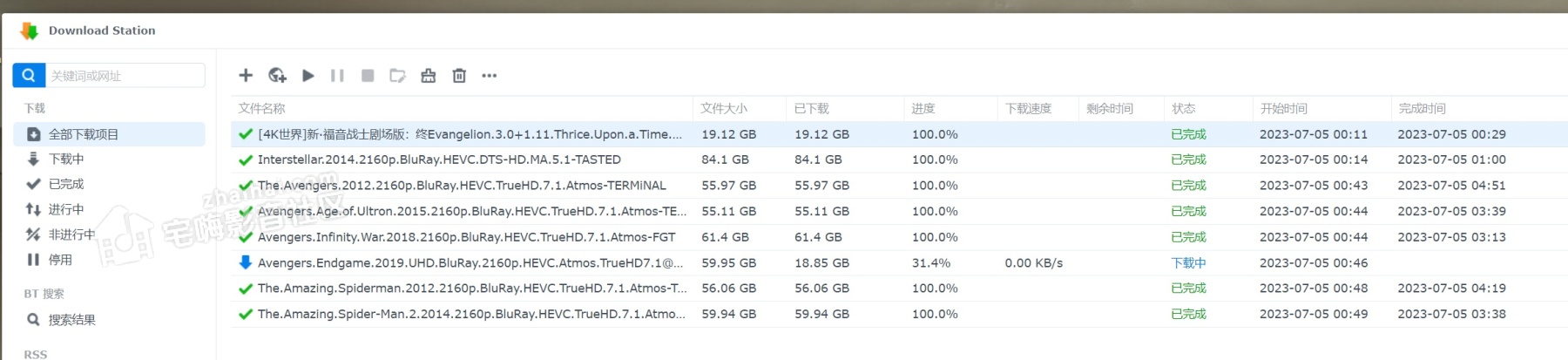This screenshot has height=360, width=1568.
Task: Click the 0.00 KB/s speed cell
Action: (1033, 262)
